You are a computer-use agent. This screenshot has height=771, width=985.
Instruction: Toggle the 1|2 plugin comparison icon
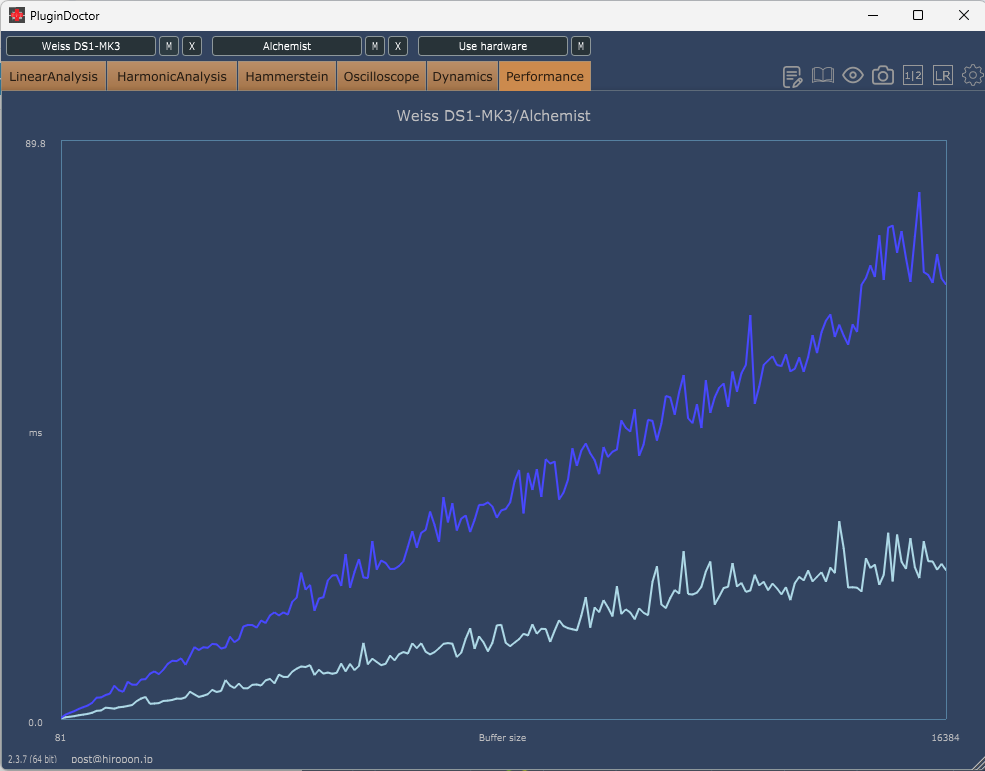tap(913, 76)
